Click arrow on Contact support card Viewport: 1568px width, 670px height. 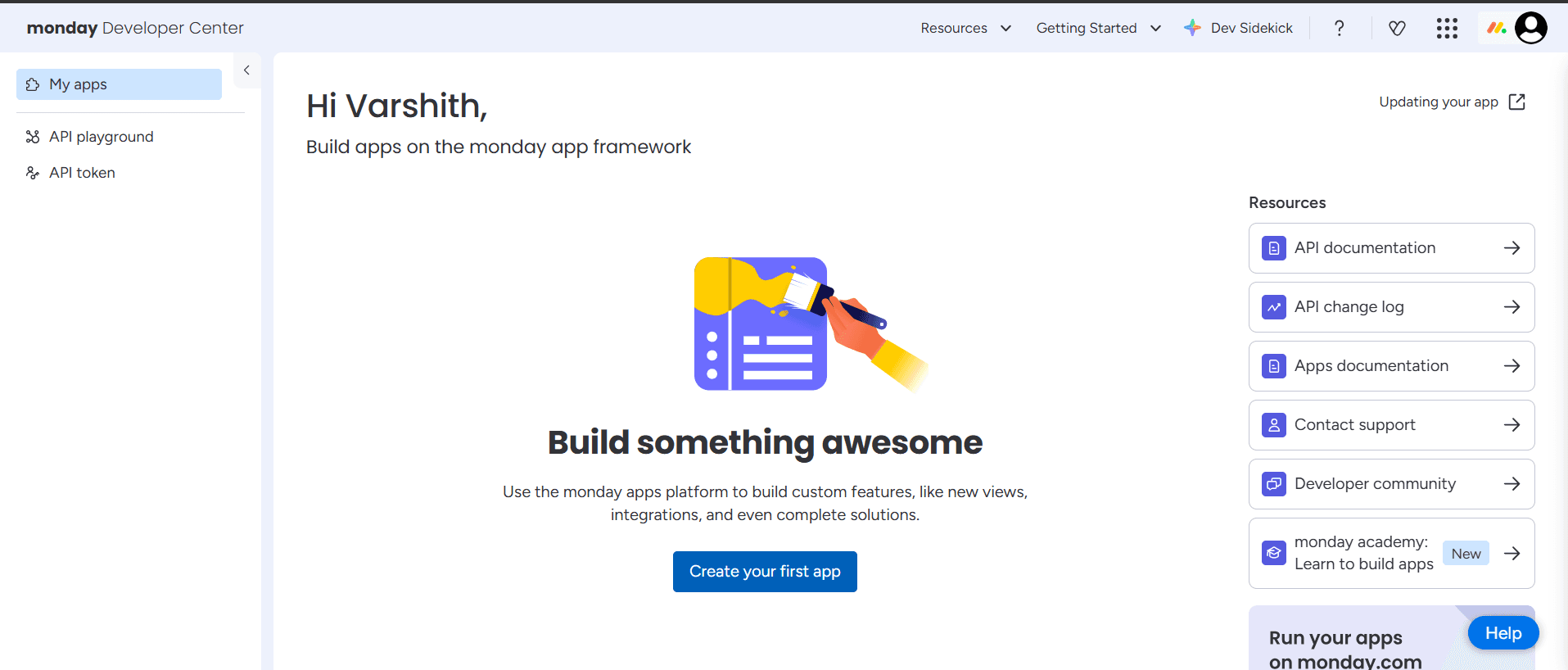[x=1512, y=425]
